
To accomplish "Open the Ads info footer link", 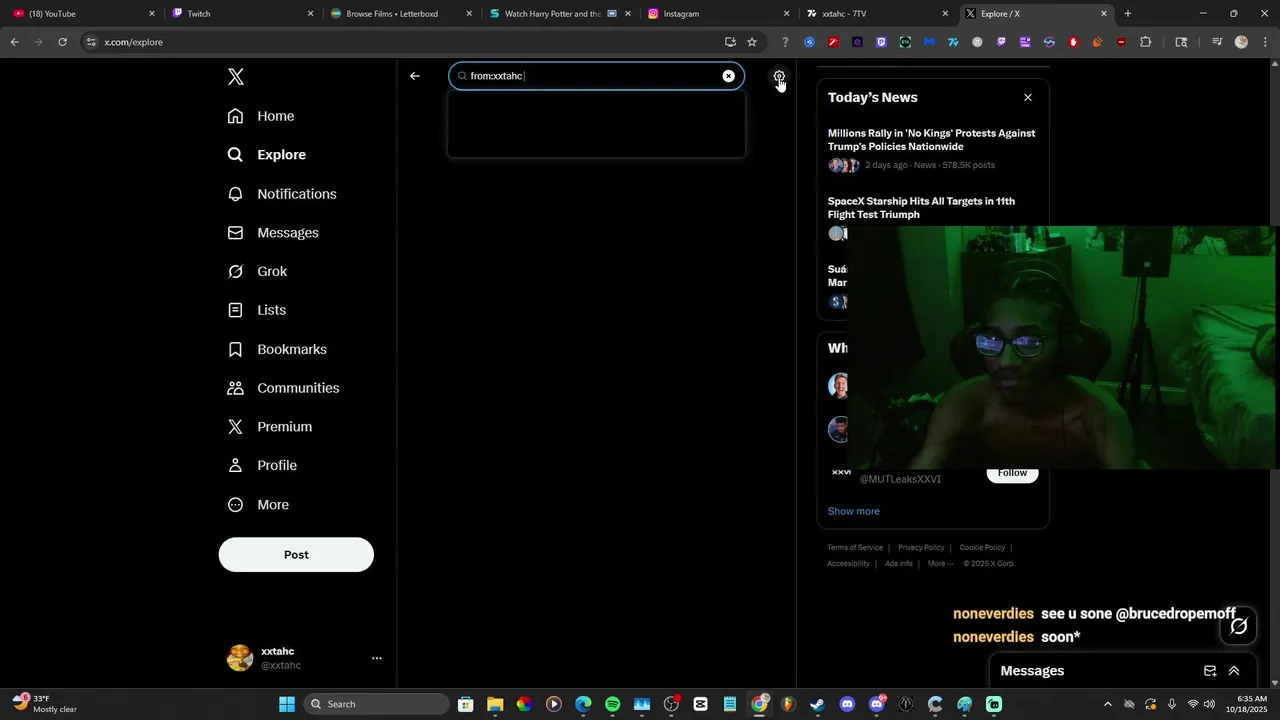I will (899, 564).
